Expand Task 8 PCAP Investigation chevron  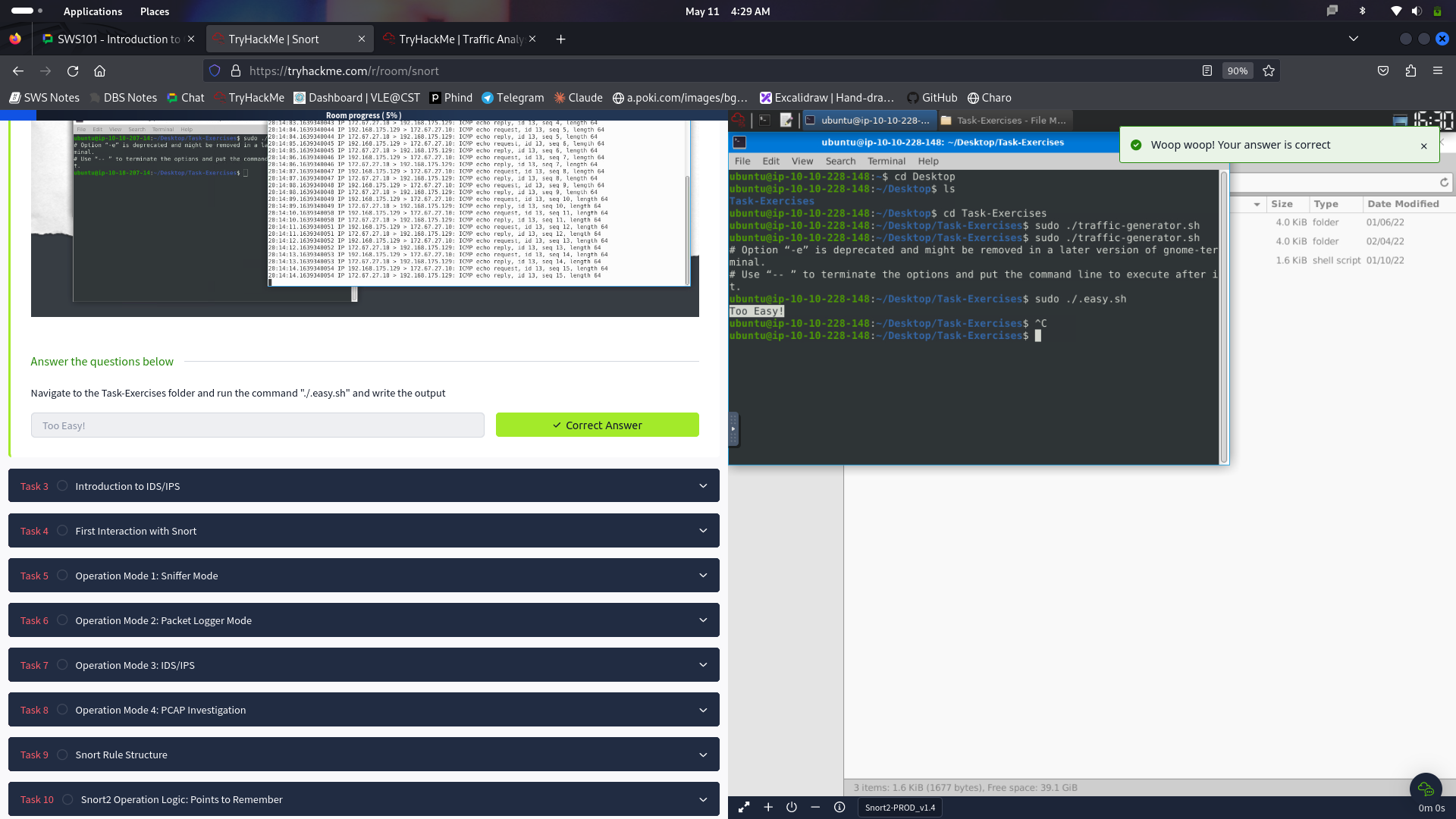(703, 710)
